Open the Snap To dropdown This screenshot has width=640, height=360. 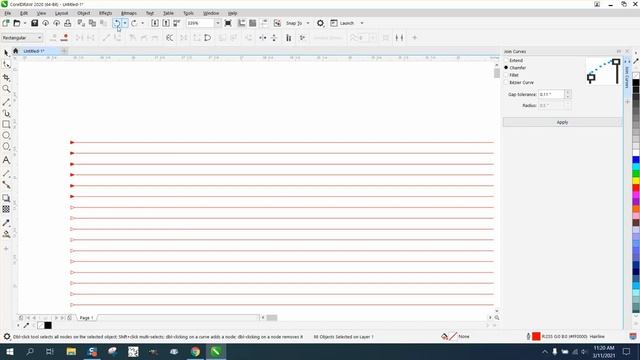click(307, 23)
